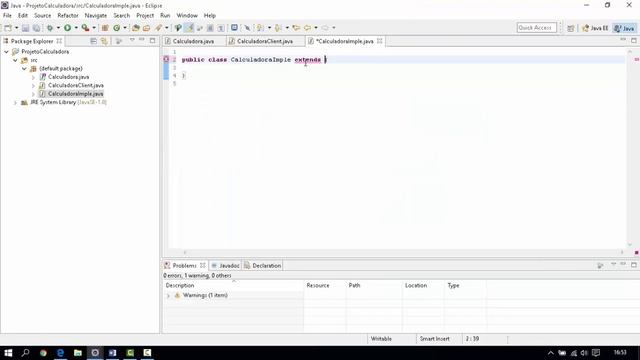Image resolution: width=640 pixels, height=360 pixels.
Task: Open the Window menu
Action: click(x=187, y=16)
